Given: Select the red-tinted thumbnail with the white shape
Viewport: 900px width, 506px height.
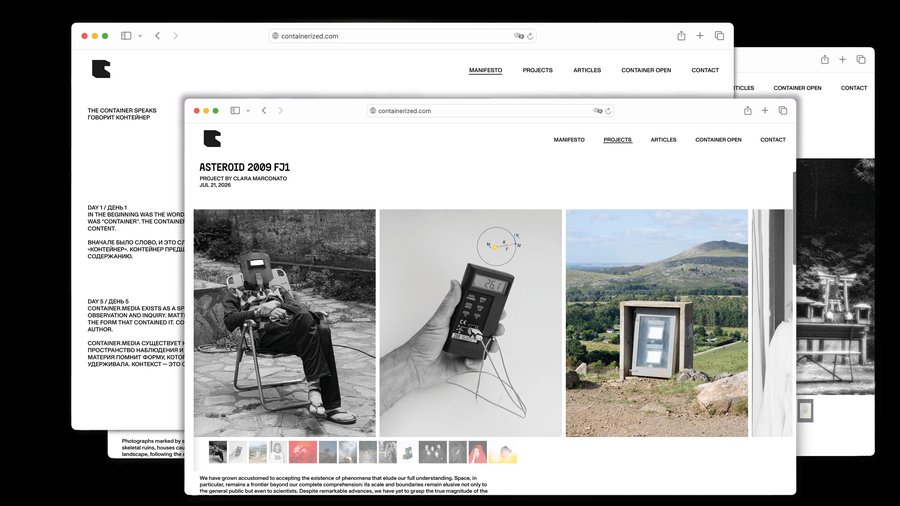Looking at the screenshot, I should [x=302, y=452].
